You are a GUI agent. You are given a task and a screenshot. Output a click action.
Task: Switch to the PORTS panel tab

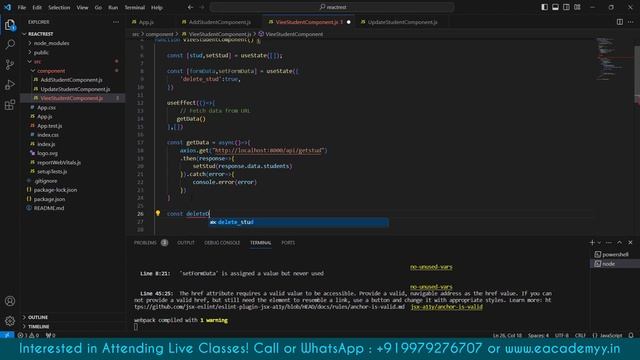pyautogui.click(x=288, y=242)
